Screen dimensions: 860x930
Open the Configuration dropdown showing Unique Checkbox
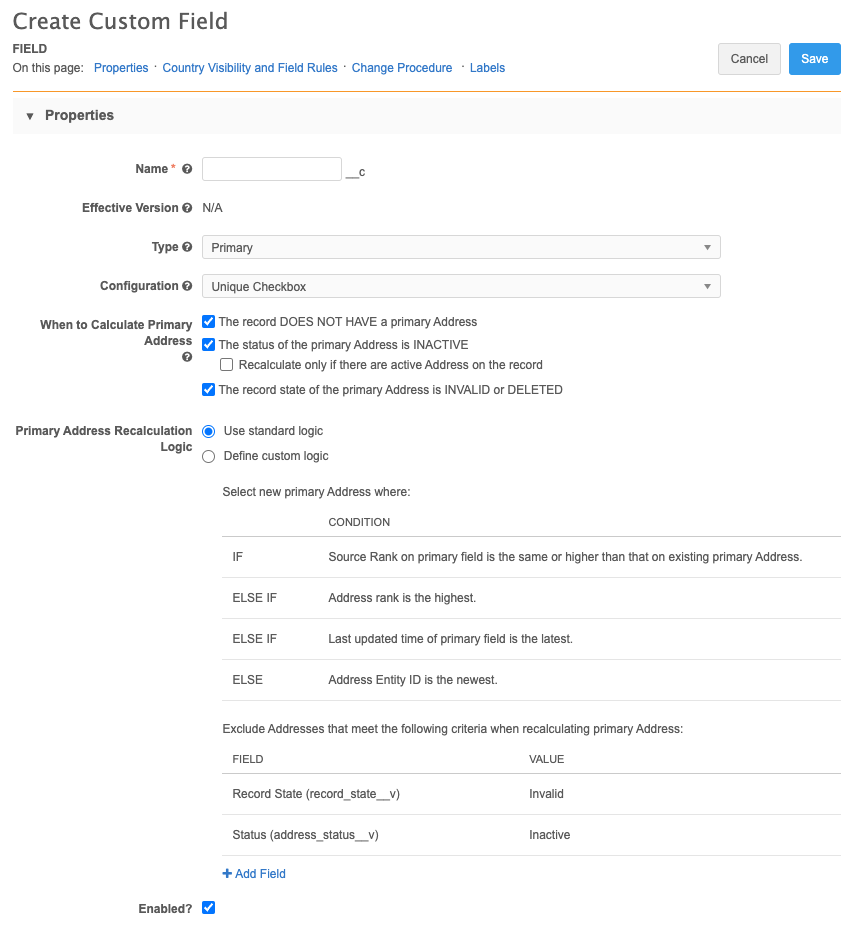[461, 286]
